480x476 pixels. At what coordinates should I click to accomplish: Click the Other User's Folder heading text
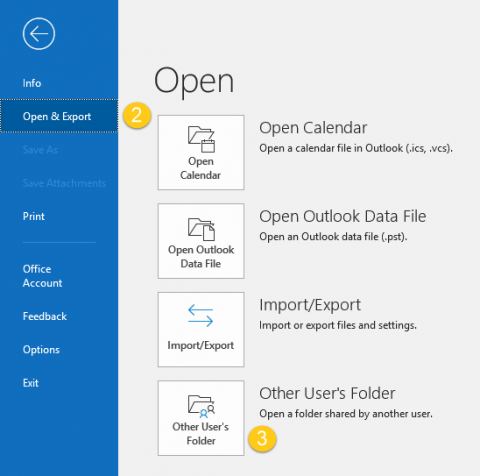click(327, 393)
